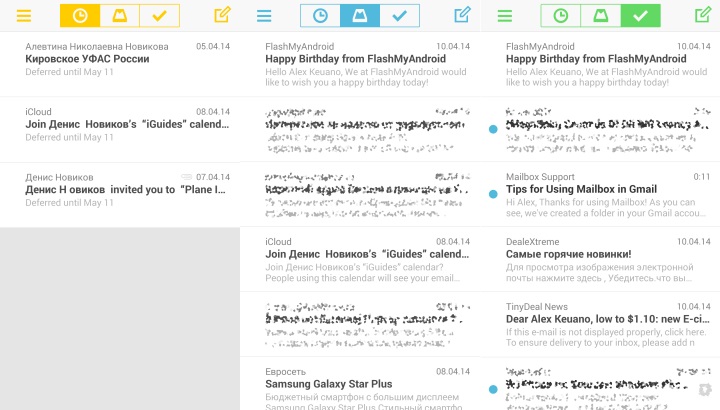Open the Кировское УФАС России email
720x410 pixels.
tap(120, 64)
